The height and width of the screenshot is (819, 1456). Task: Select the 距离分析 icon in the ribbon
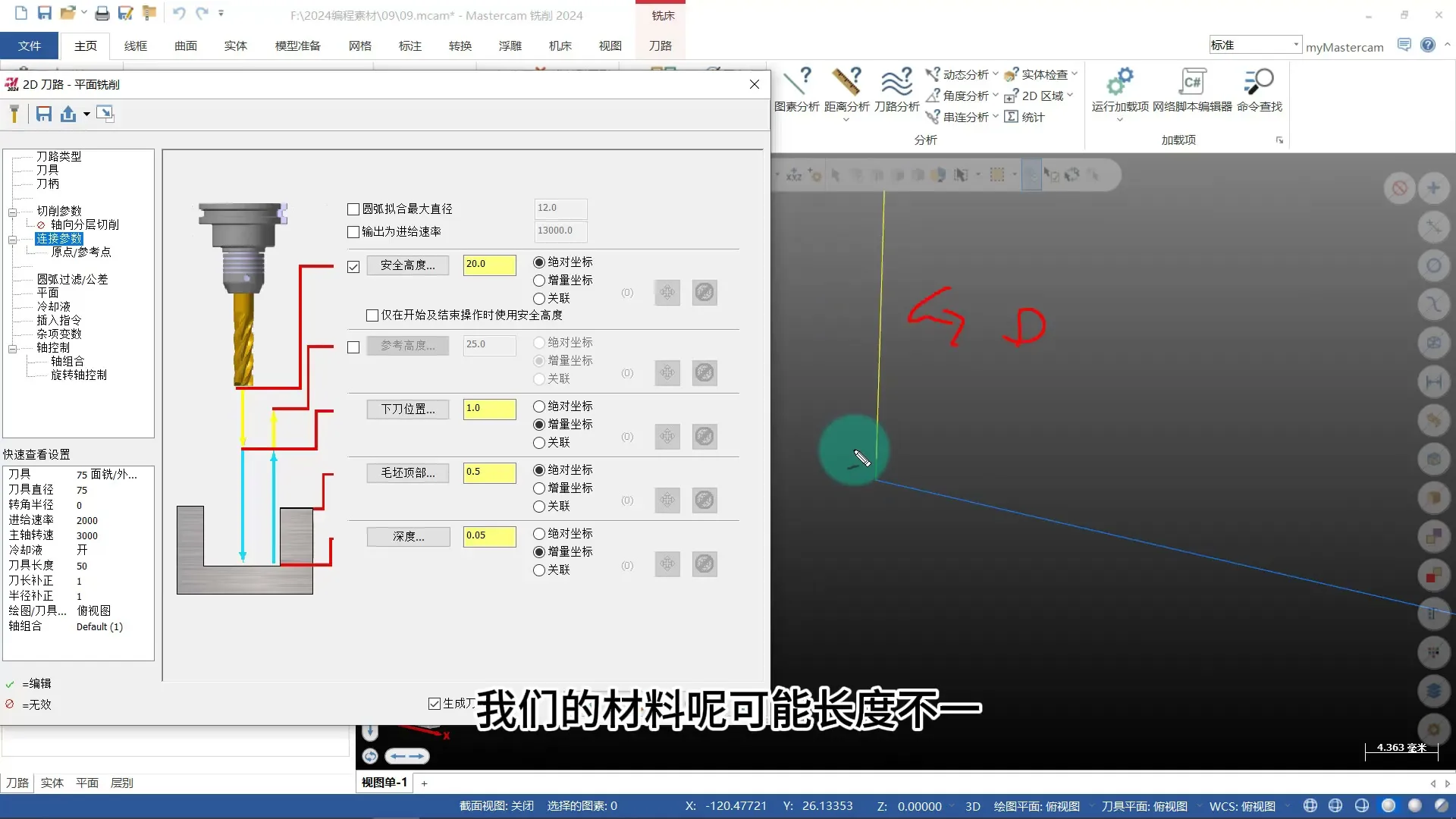point(847,91)
